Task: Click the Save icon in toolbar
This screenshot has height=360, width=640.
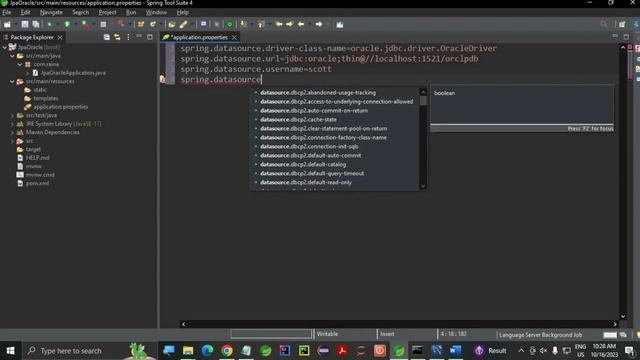Action: coord(25,24)
